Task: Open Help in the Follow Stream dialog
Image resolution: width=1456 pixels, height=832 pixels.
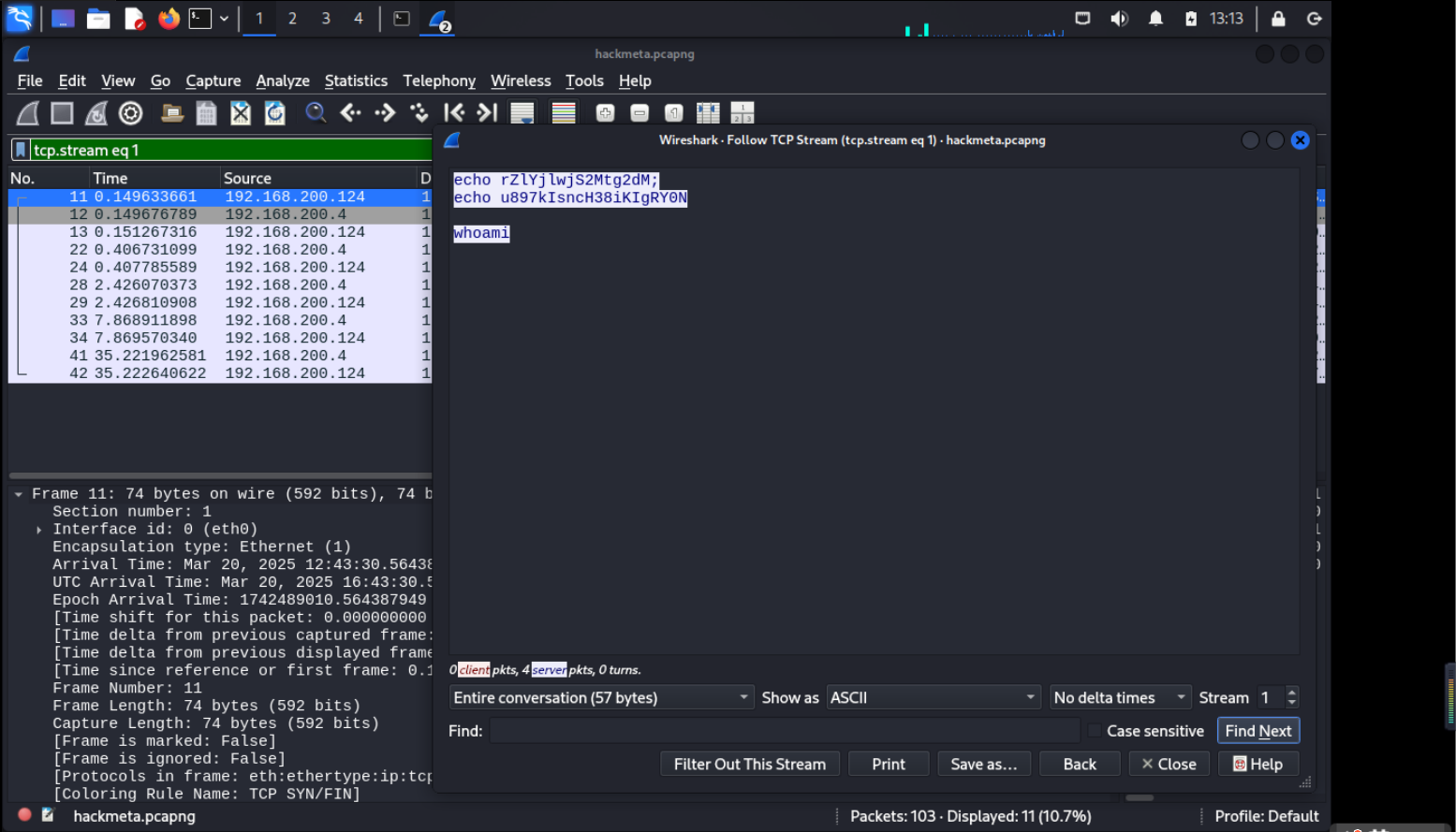Action: (x=1258, y=764)
